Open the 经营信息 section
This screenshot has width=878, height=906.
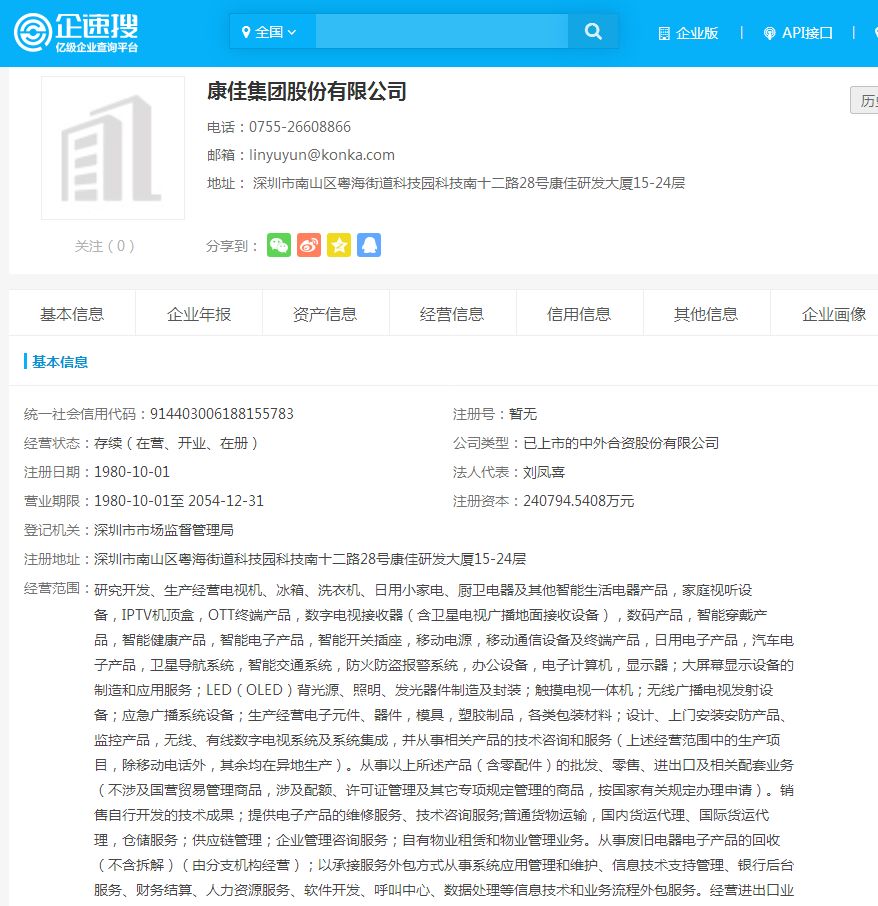(452, 313)
